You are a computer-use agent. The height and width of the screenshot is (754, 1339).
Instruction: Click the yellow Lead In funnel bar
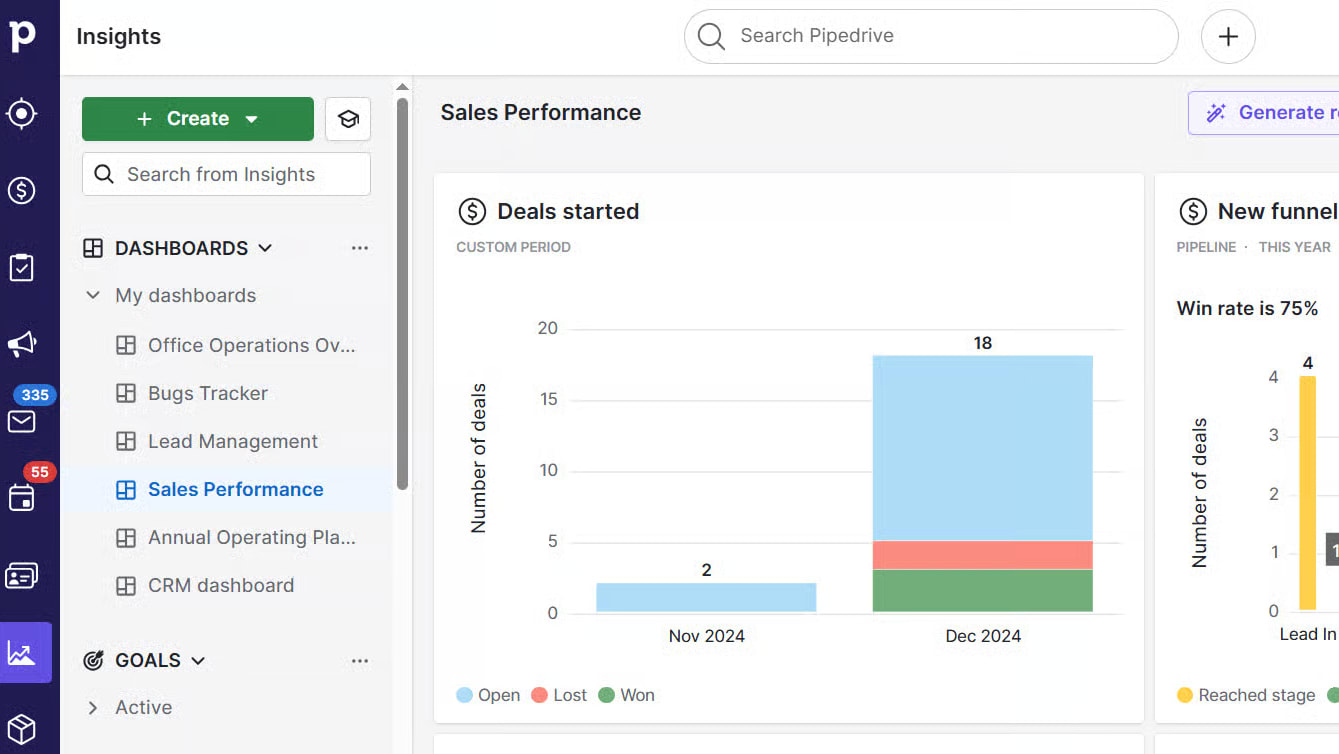click(x=1307, y=493)
